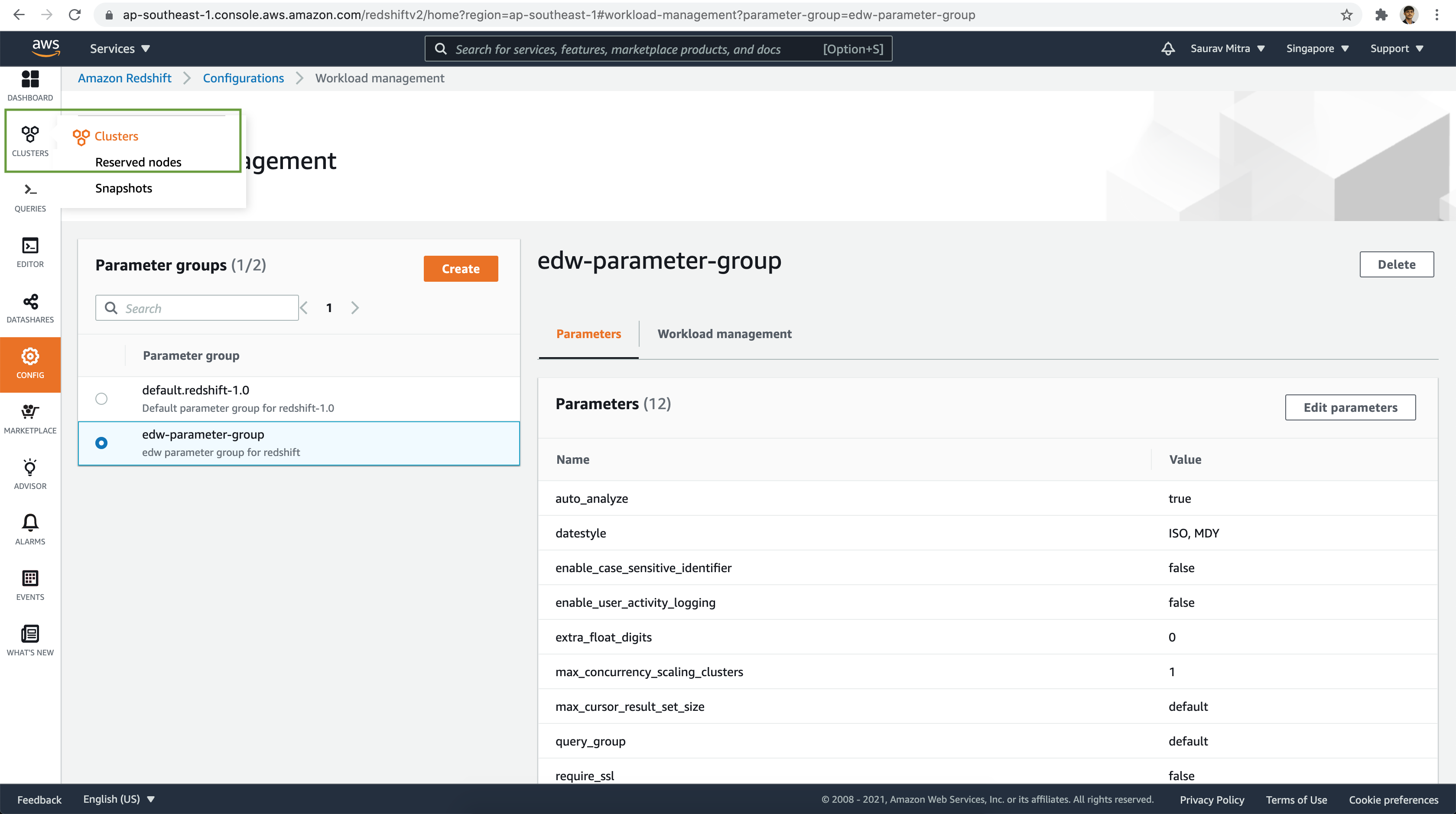Click the 'ISO, MDY' datestyle value

(x=1194, y=533)
